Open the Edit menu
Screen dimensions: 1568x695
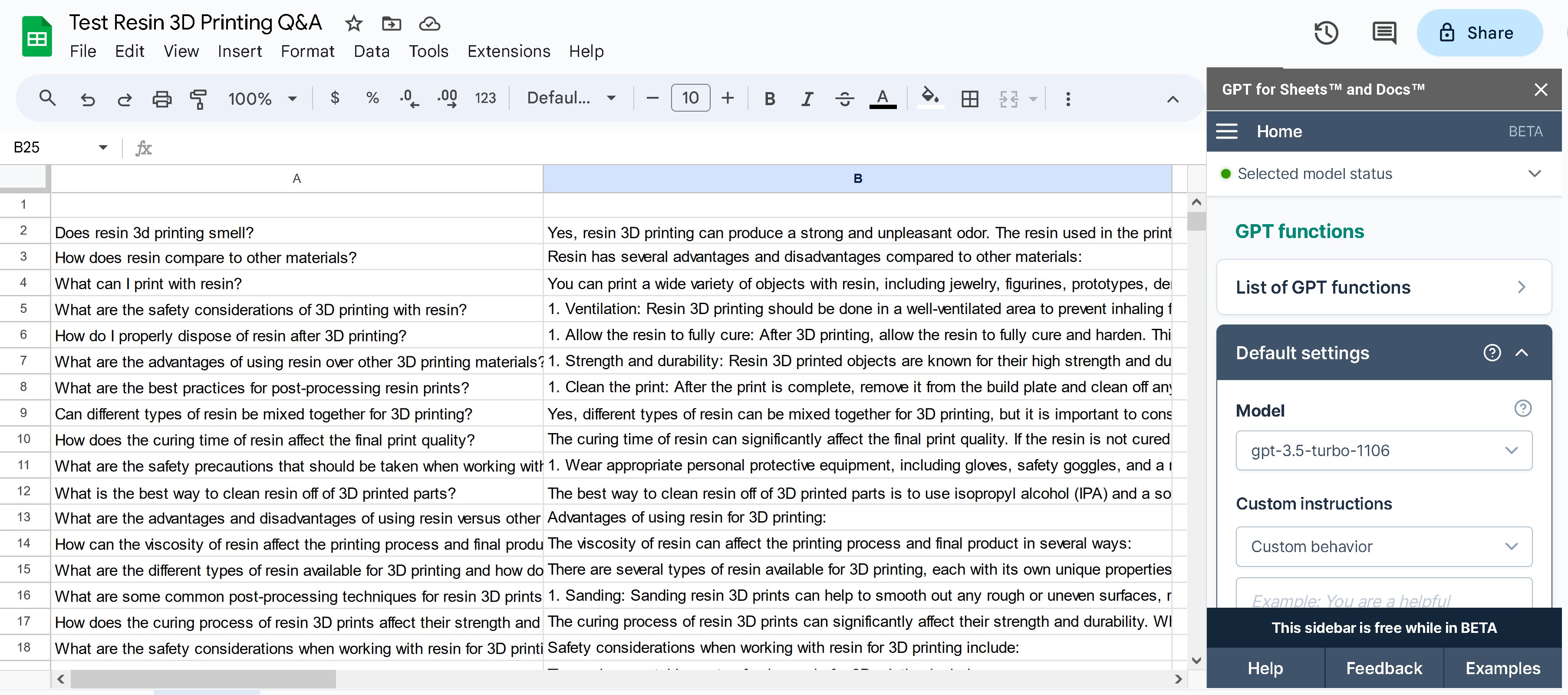130,51
